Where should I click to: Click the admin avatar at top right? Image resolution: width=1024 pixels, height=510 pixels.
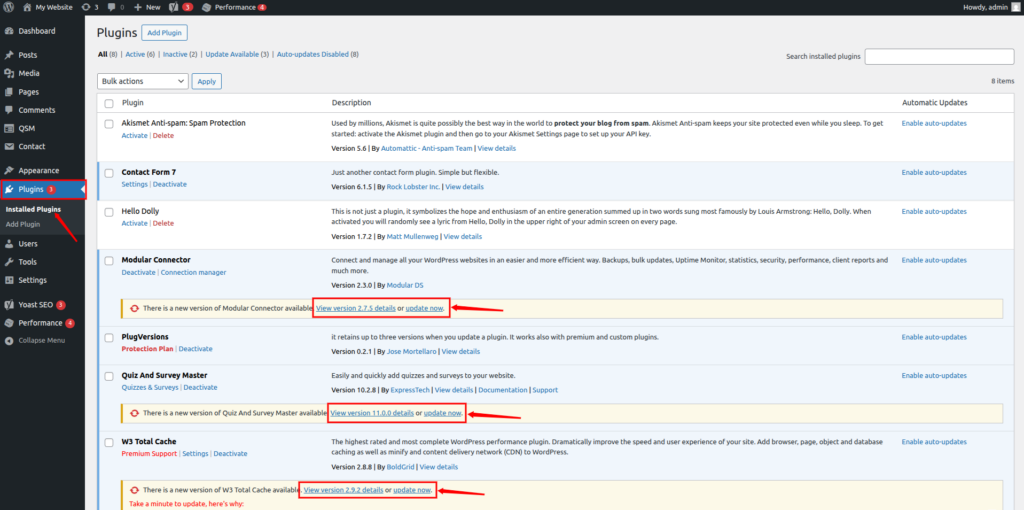click(x=1015, y=7)
